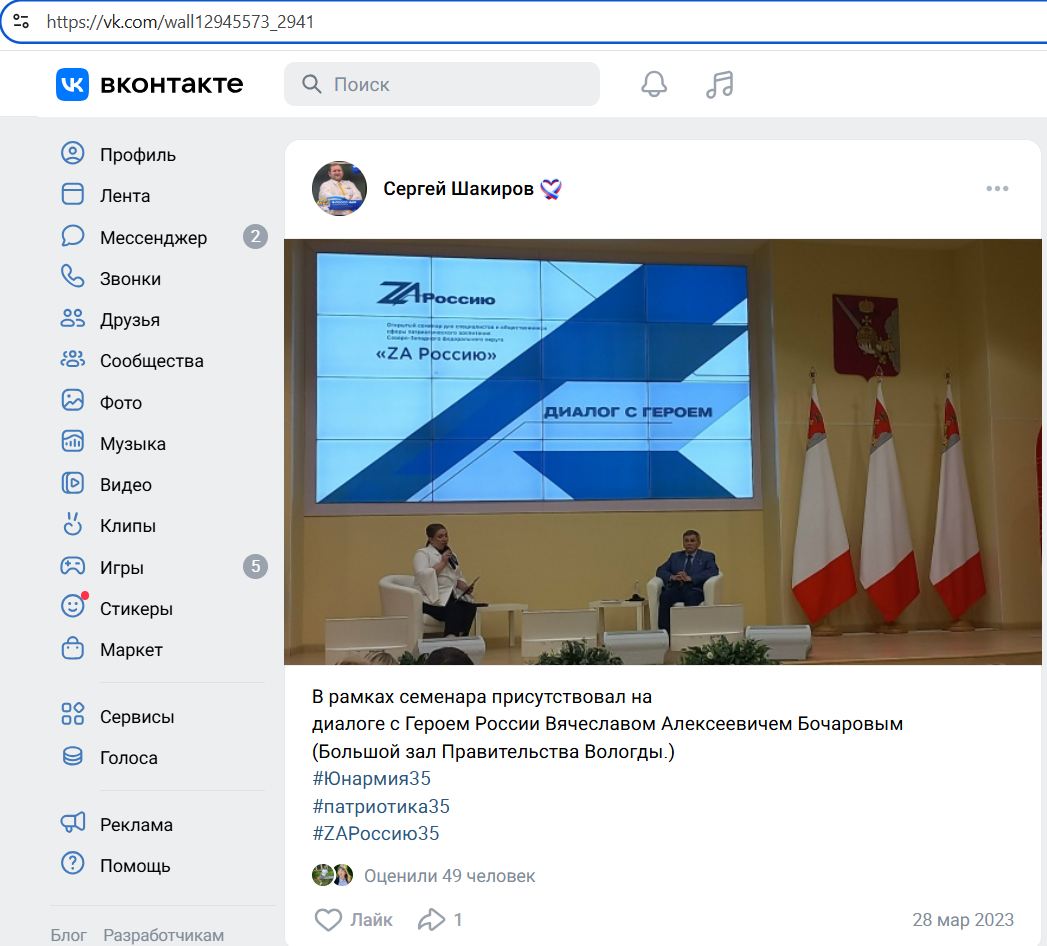Image resolution: width=1047 pixels, height=946 pixels.
Task: Click the Сообщества group icon
Action: 73,360
